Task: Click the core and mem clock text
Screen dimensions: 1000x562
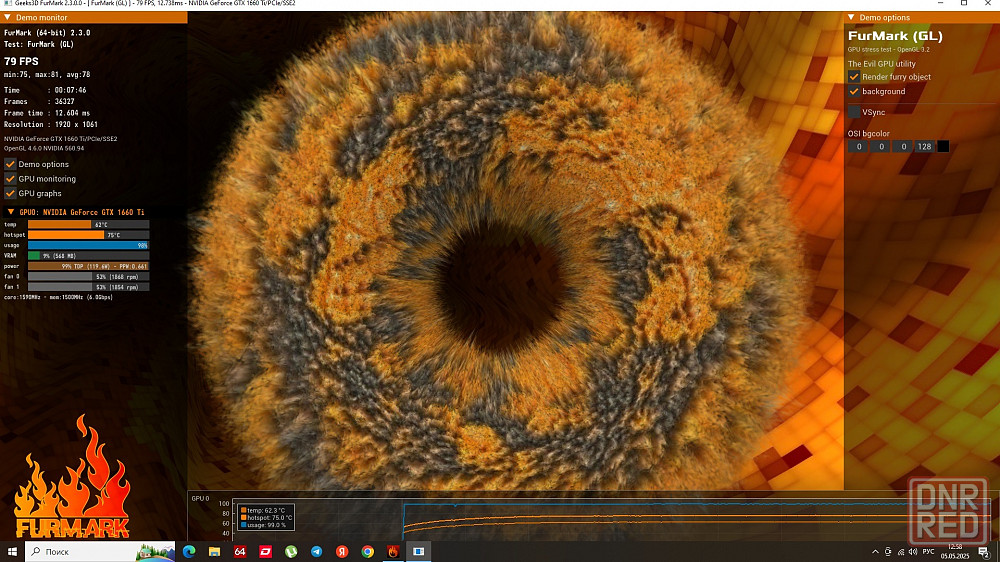Action: (58, 297)
